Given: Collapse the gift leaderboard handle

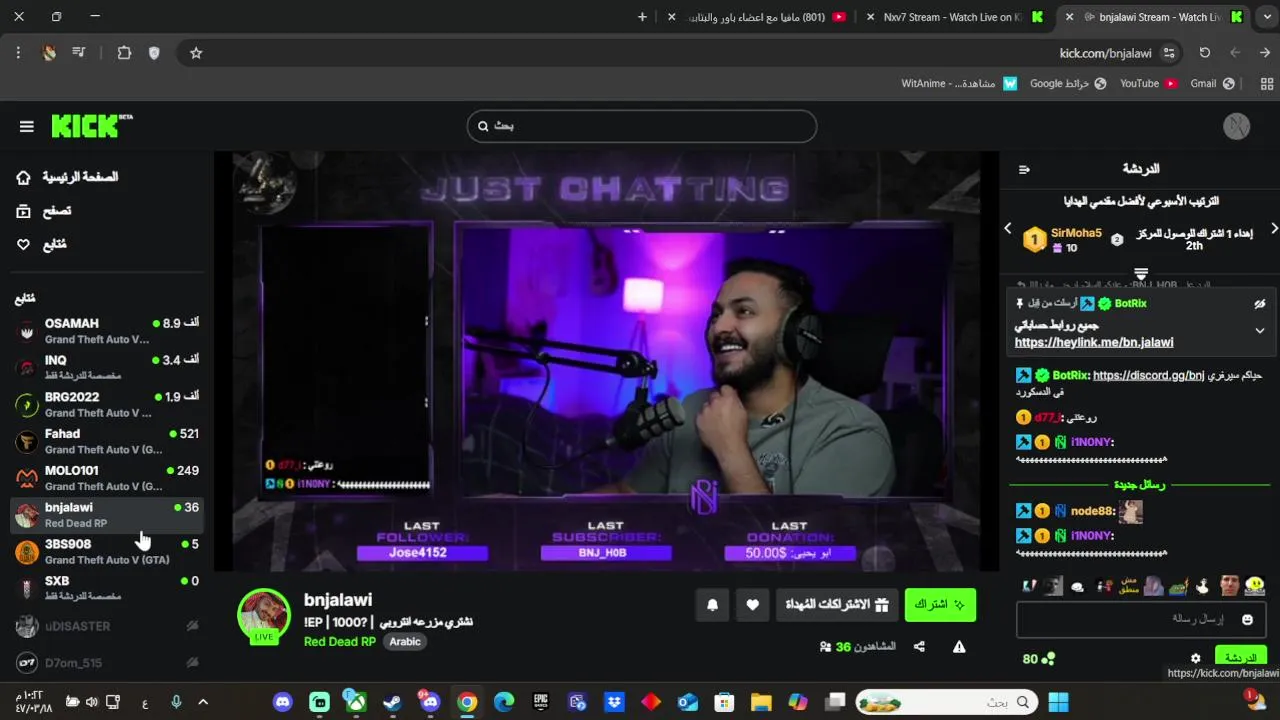Looking at the screenshot, I should pos(1141,273).
